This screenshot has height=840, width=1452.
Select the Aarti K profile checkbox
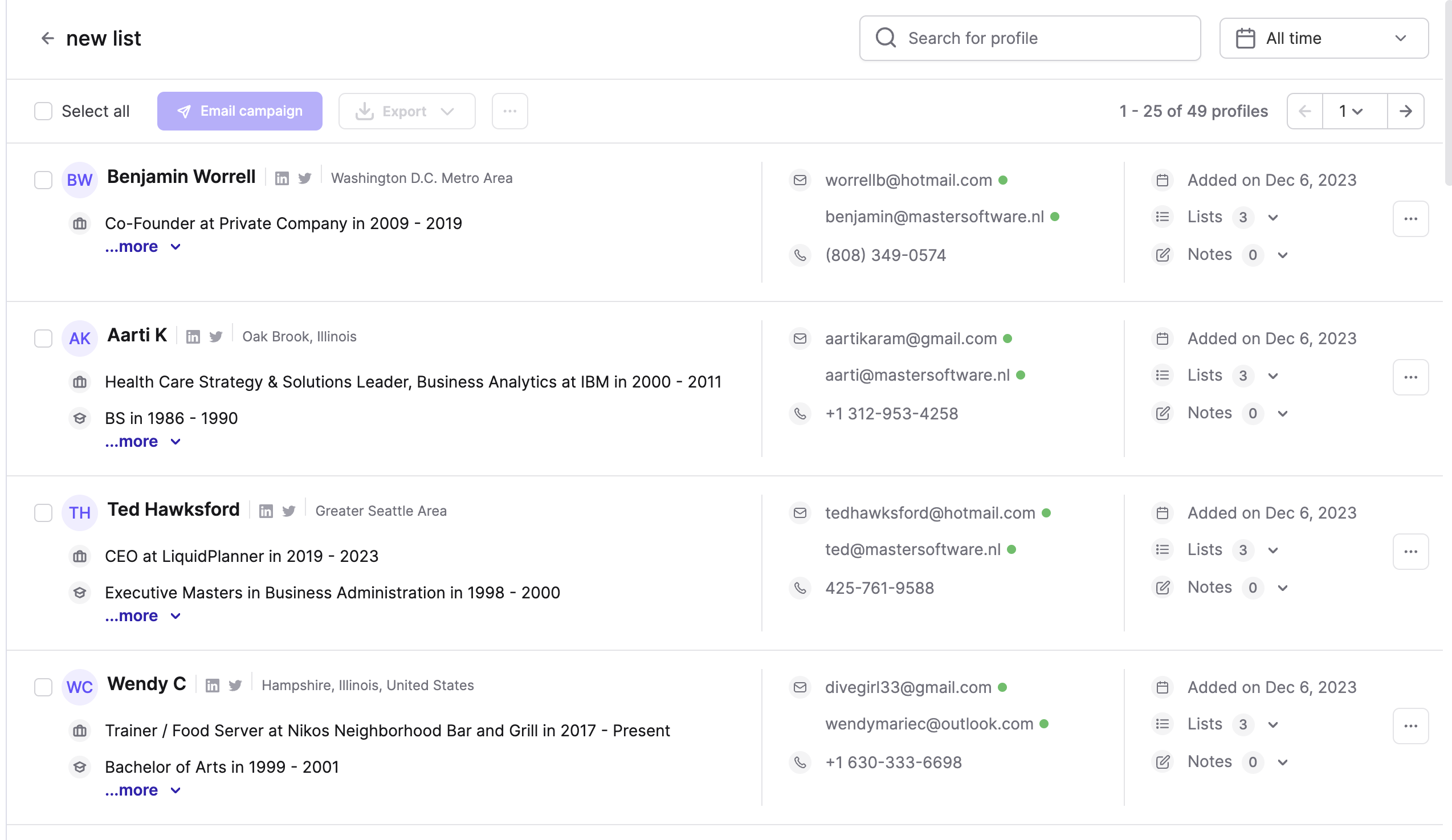click(43, 339)
